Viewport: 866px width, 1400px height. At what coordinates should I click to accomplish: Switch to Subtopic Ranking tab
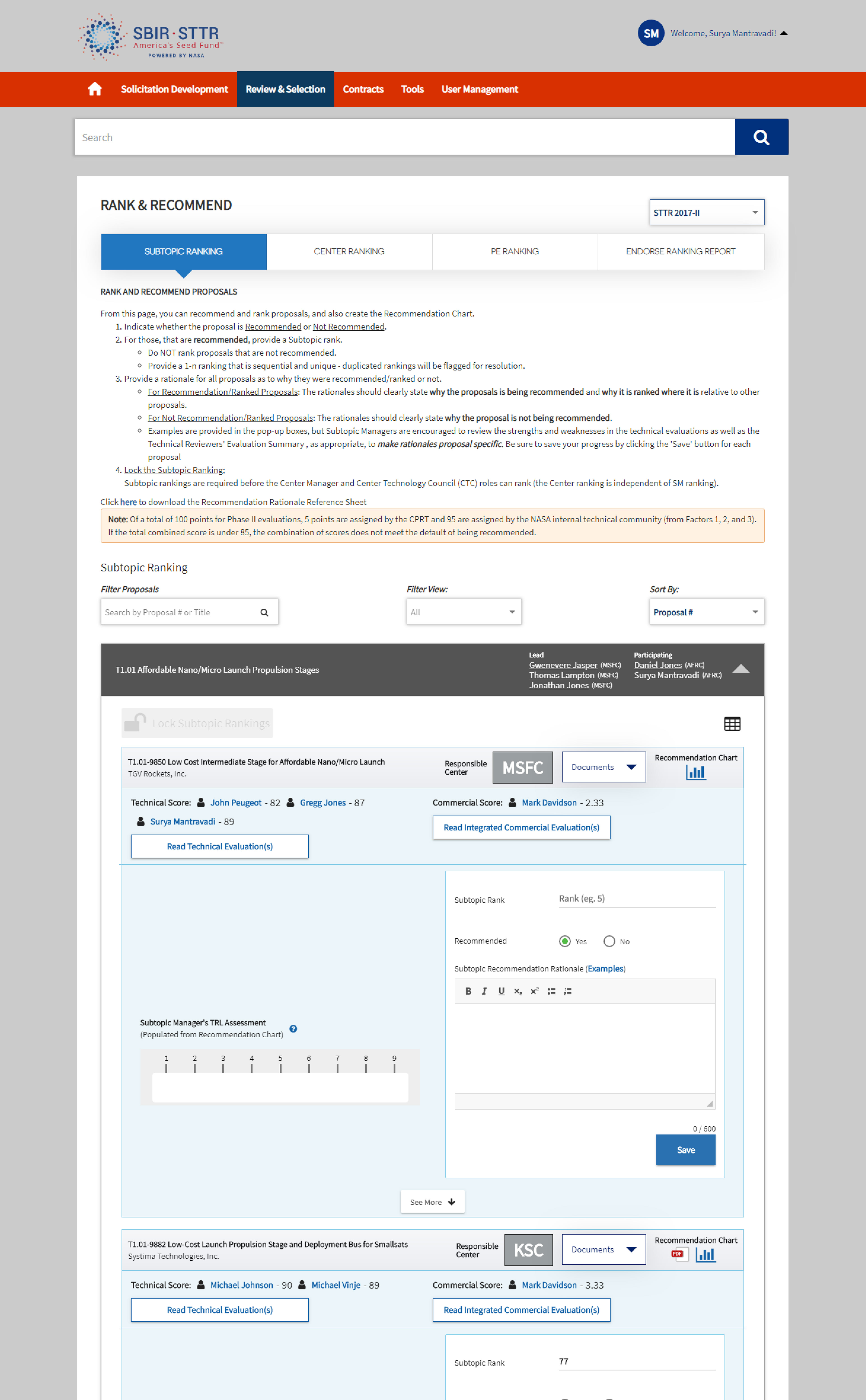coord(183,251)
